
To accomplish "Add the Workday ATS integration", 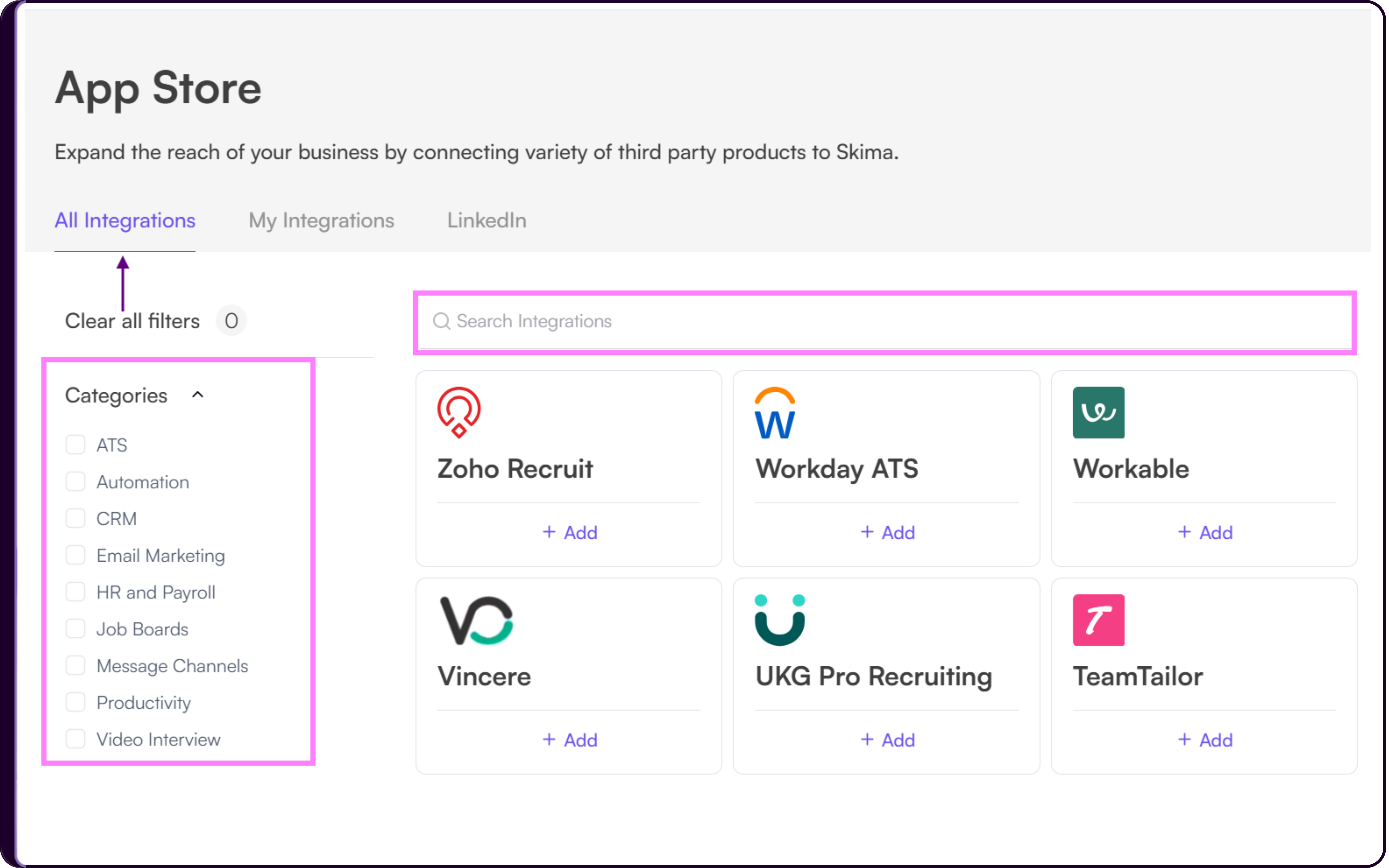I will (x=888, y=533).
